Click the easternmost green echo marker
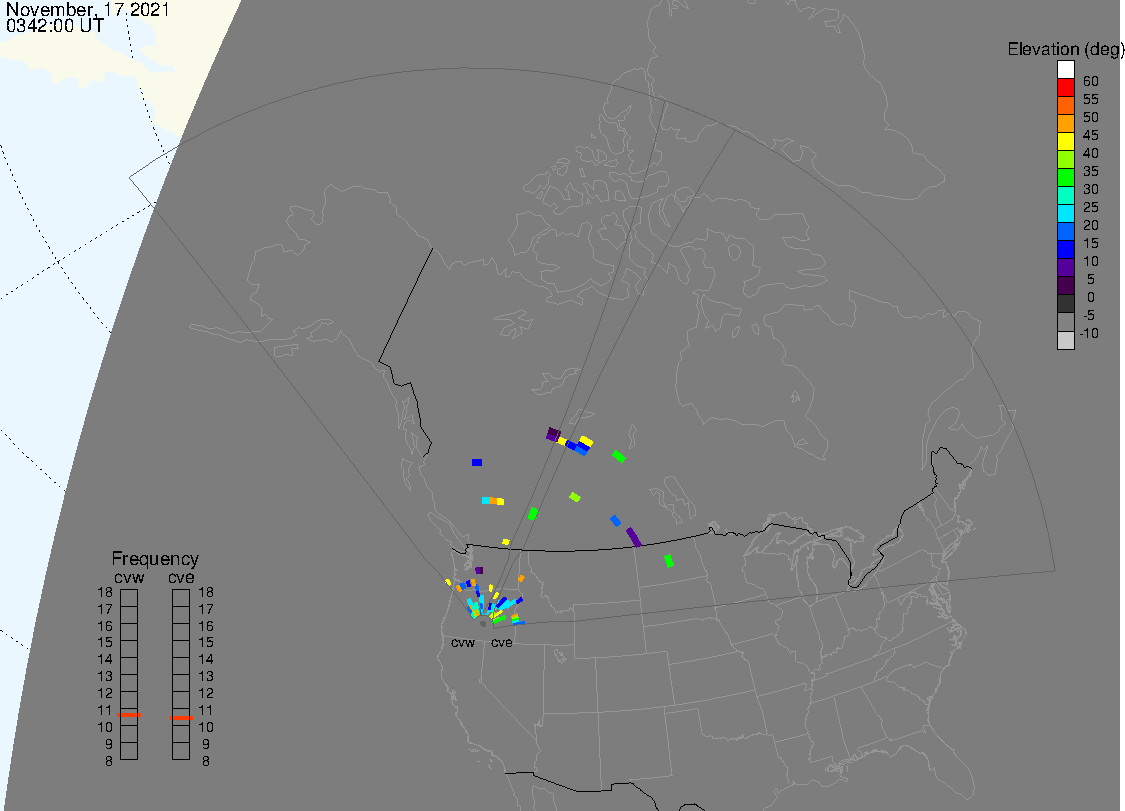The image size is (1125, 811). point(669,561)
